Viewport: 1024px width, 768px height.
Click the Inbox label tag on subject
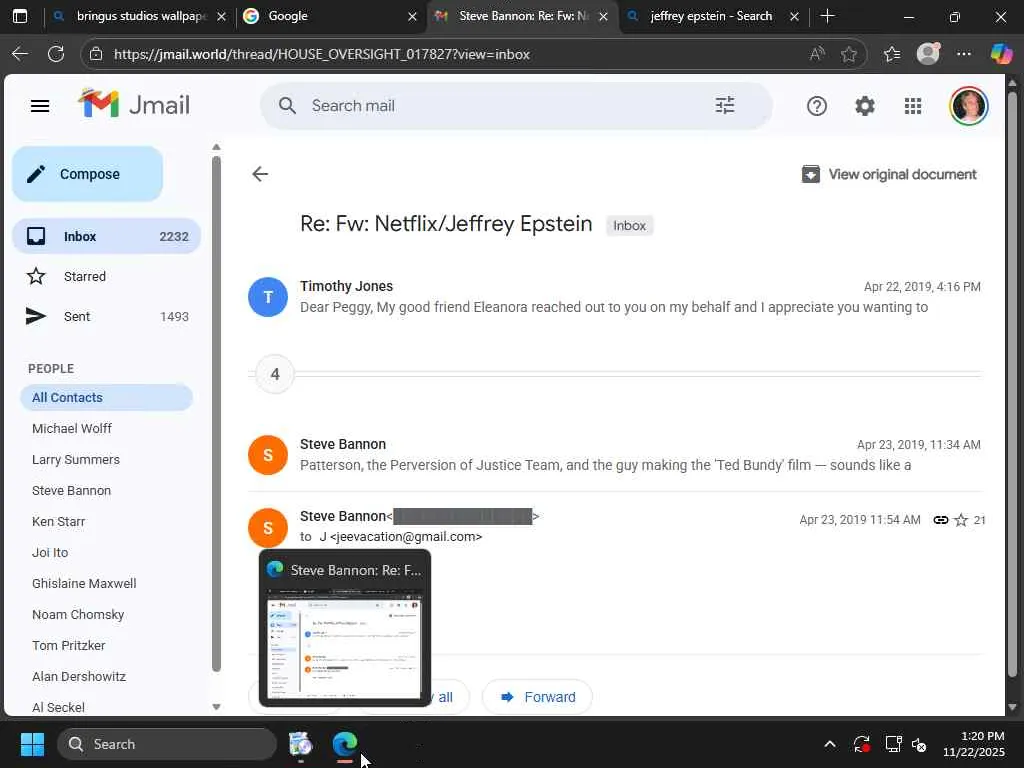(x=629, y=225)
